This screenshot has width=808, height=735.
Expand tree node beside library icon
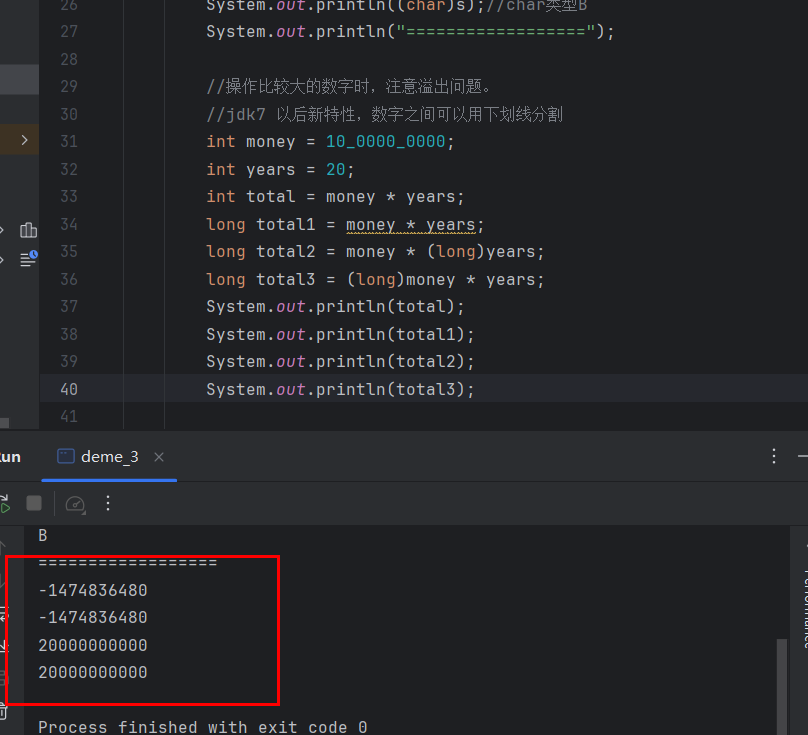(x=3, y=230)
